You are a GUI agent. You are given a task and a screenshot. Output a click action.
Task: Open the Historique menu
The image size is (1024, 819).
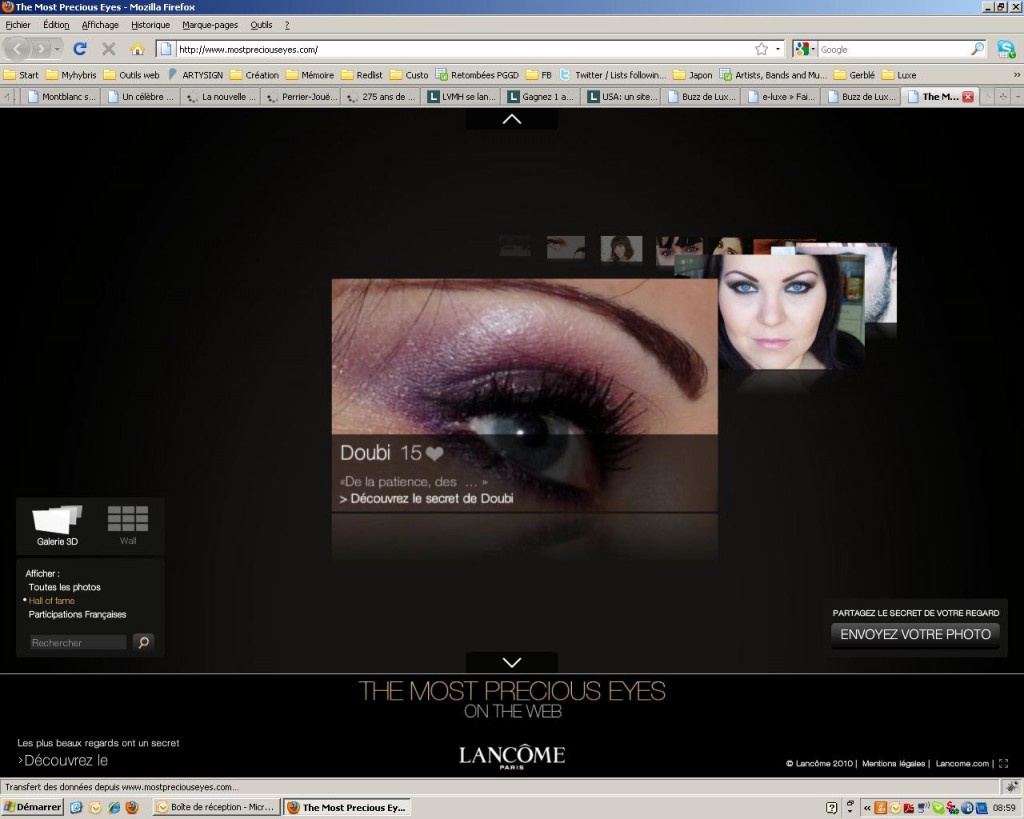(150, 25)
